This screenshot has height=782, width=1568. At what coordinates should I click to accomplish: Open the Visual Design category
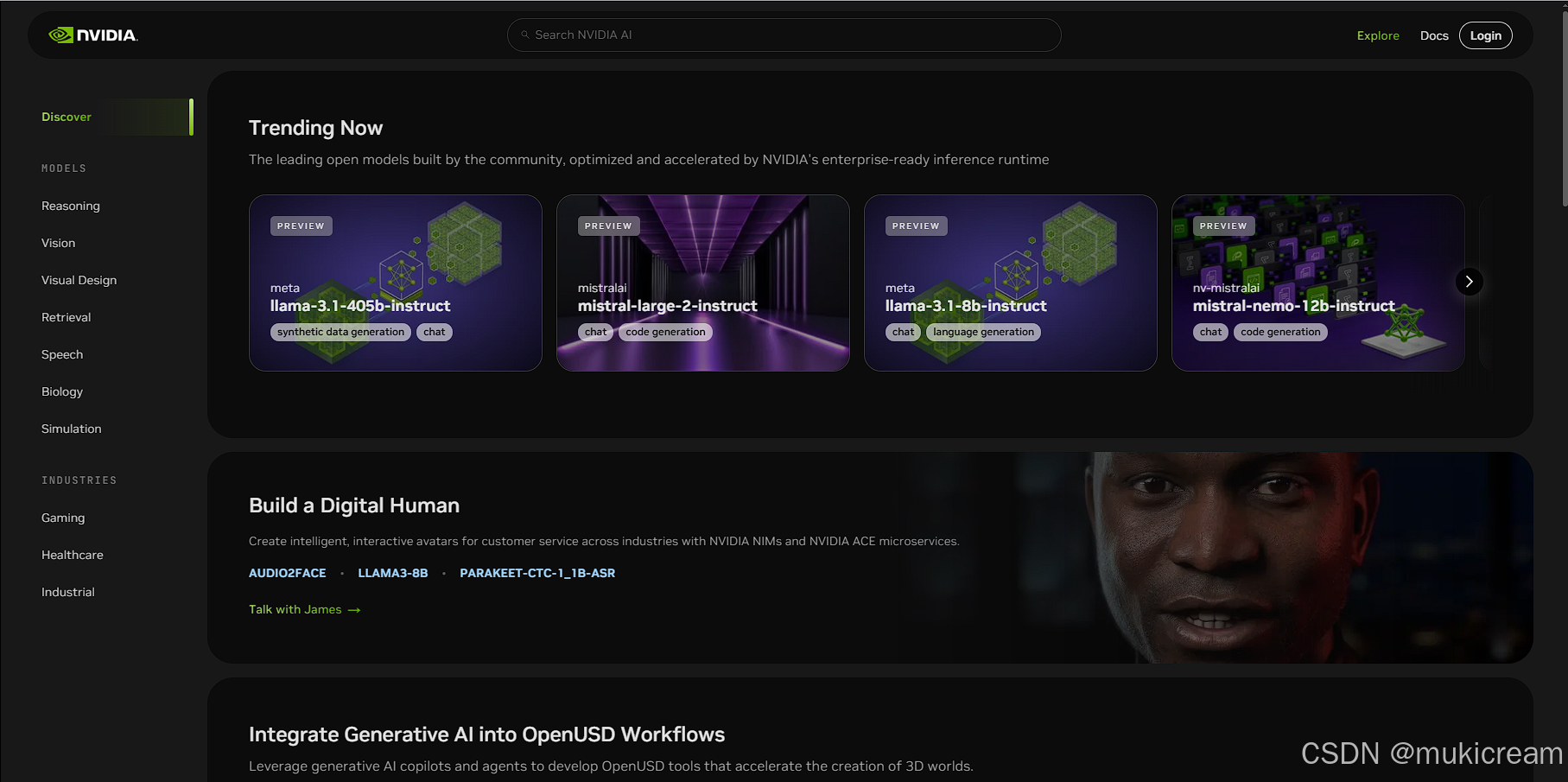(x=79, y=280)
